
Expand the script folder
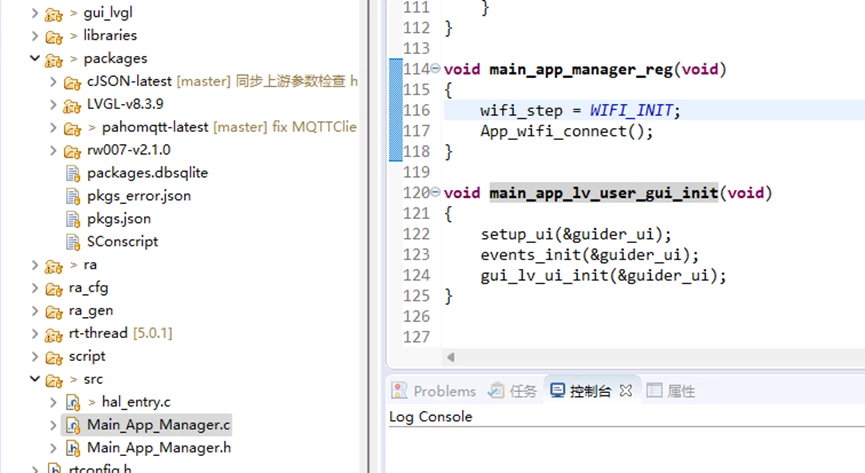click(35, 357)
